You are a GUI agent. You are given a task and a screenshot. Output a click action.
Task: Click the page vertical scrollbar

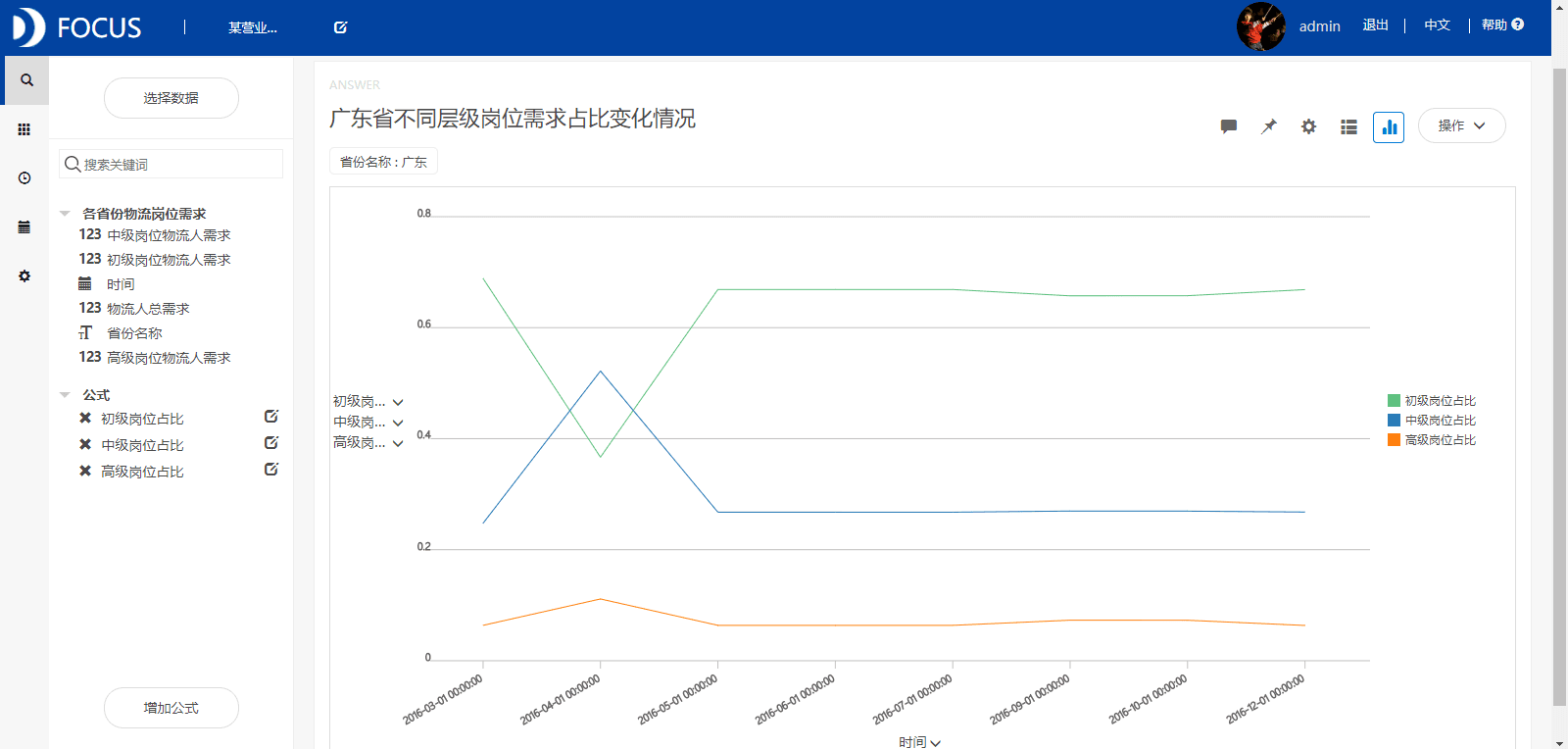[1559, 386]
